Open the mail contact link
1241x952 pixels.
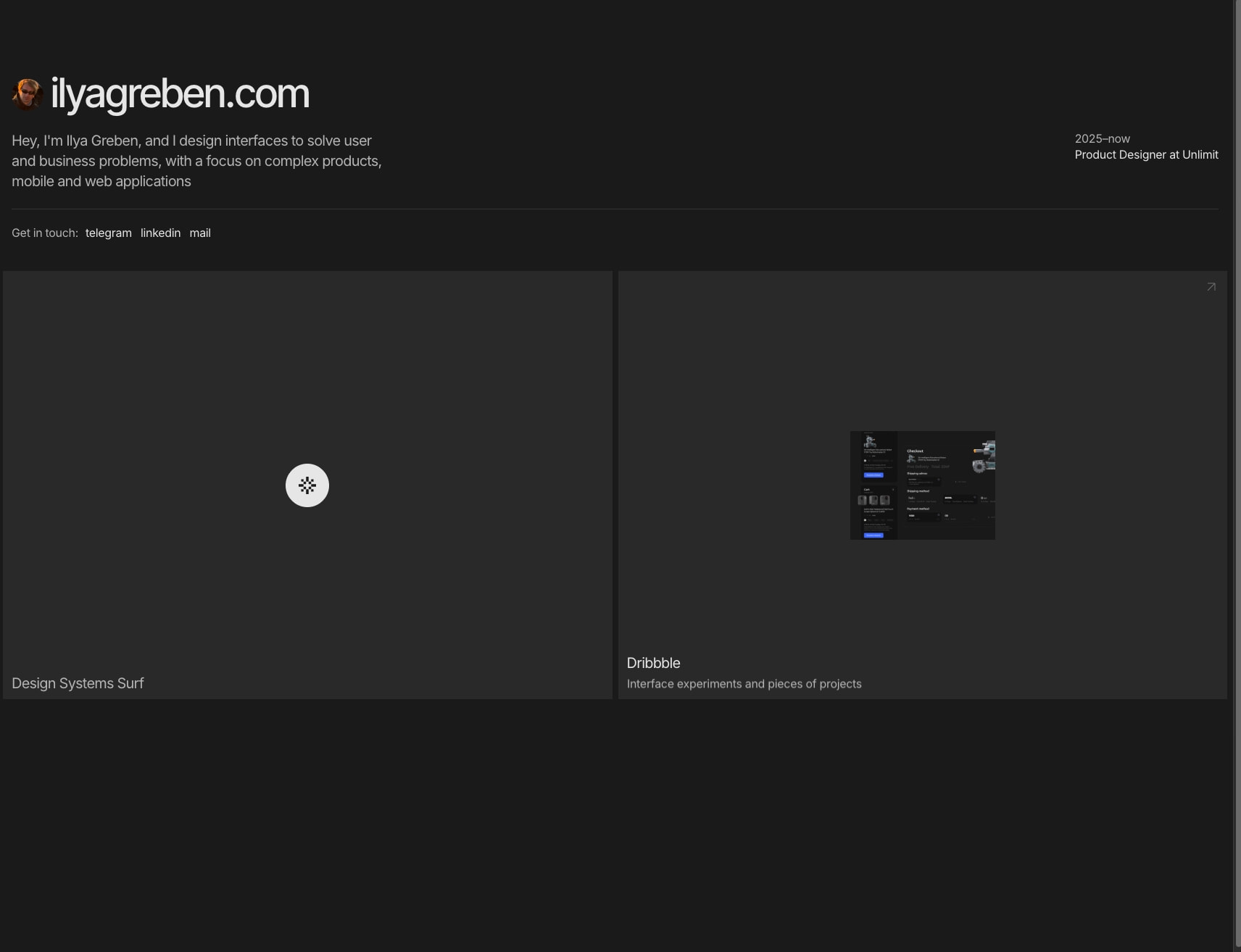[x=200, y=233]
